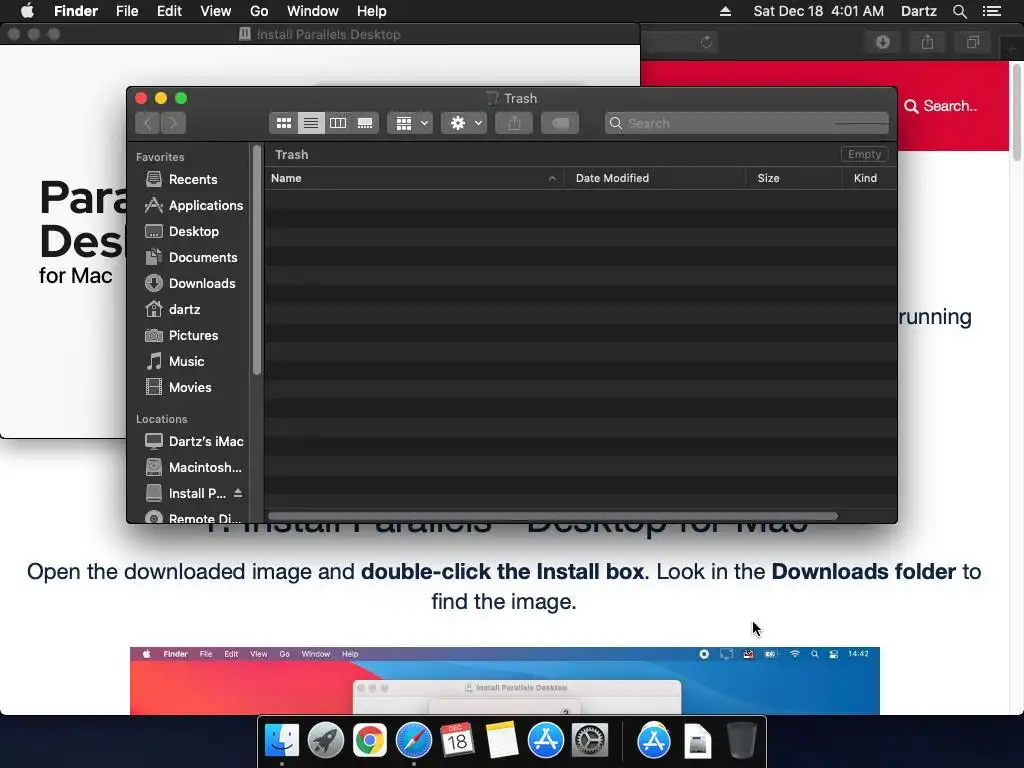The height and width of the screenshot is (768, 1024).
Task: Open Notes from the Dock
Action: click(502, 741)
